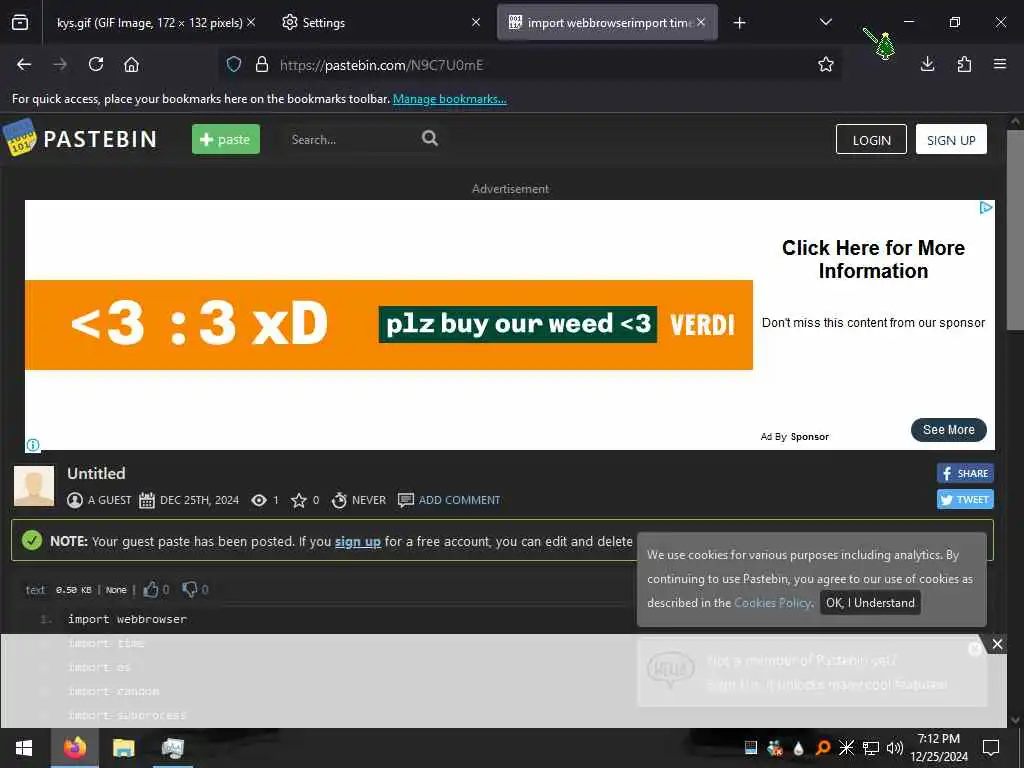The image size is (1024, 768).
Task: Open the volume speaker tray icon
Action: pos(895,748)
